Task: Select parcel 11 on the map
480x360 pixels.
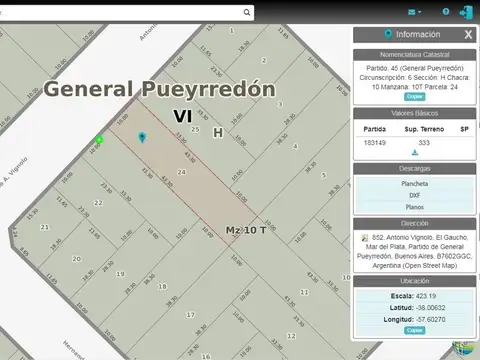Action: tap(304, 292)
